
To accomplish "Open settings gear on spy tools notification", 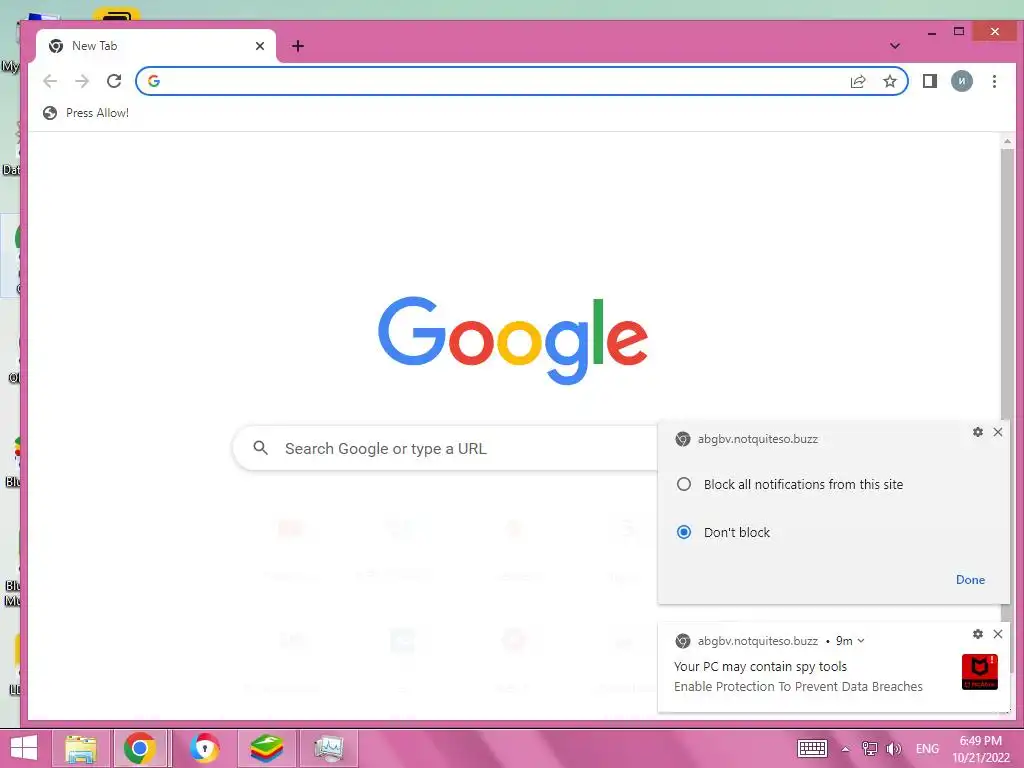I will coord(978,633).
